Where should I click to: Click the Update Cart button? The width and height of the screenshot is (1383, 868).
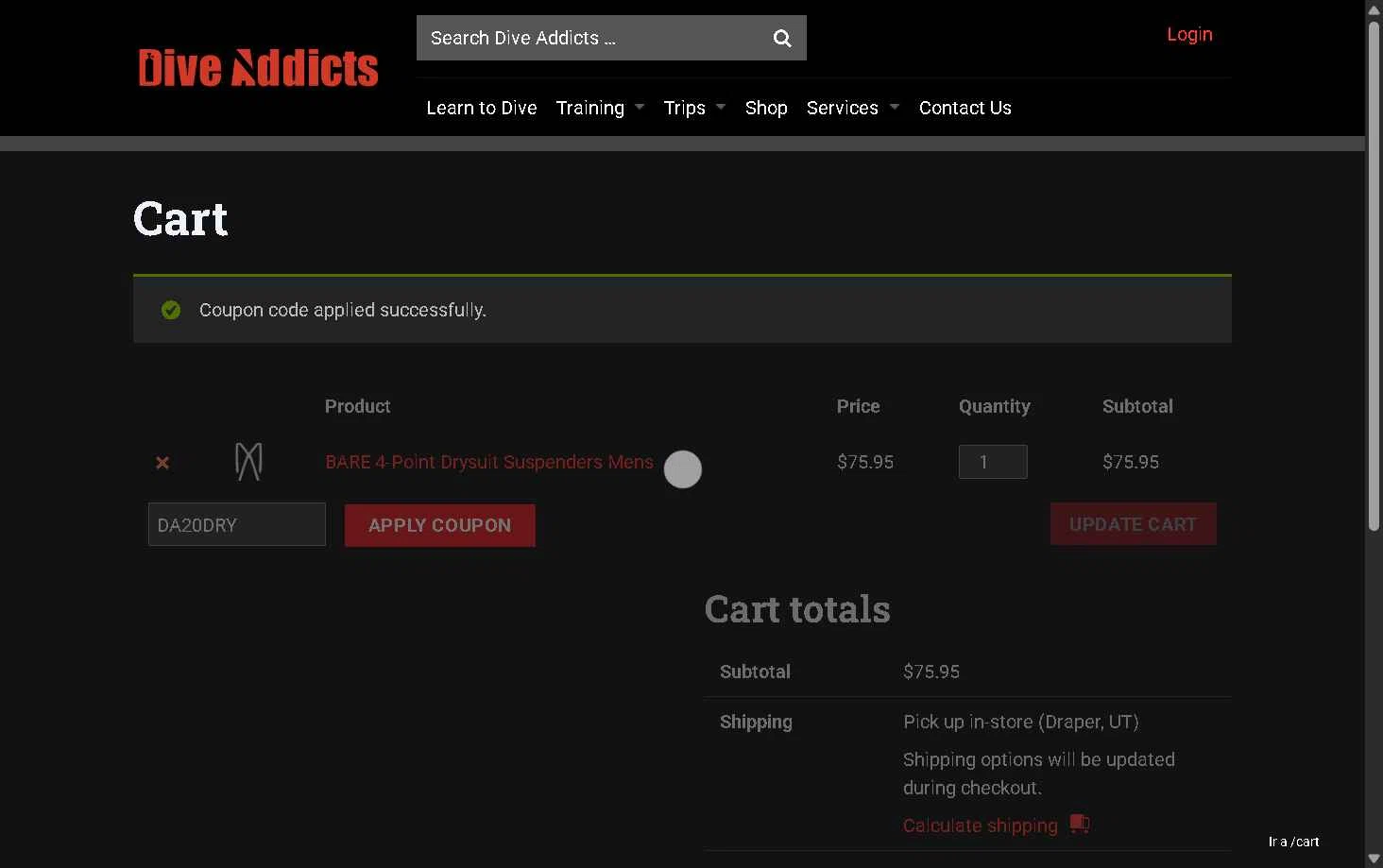point(1134,524)
